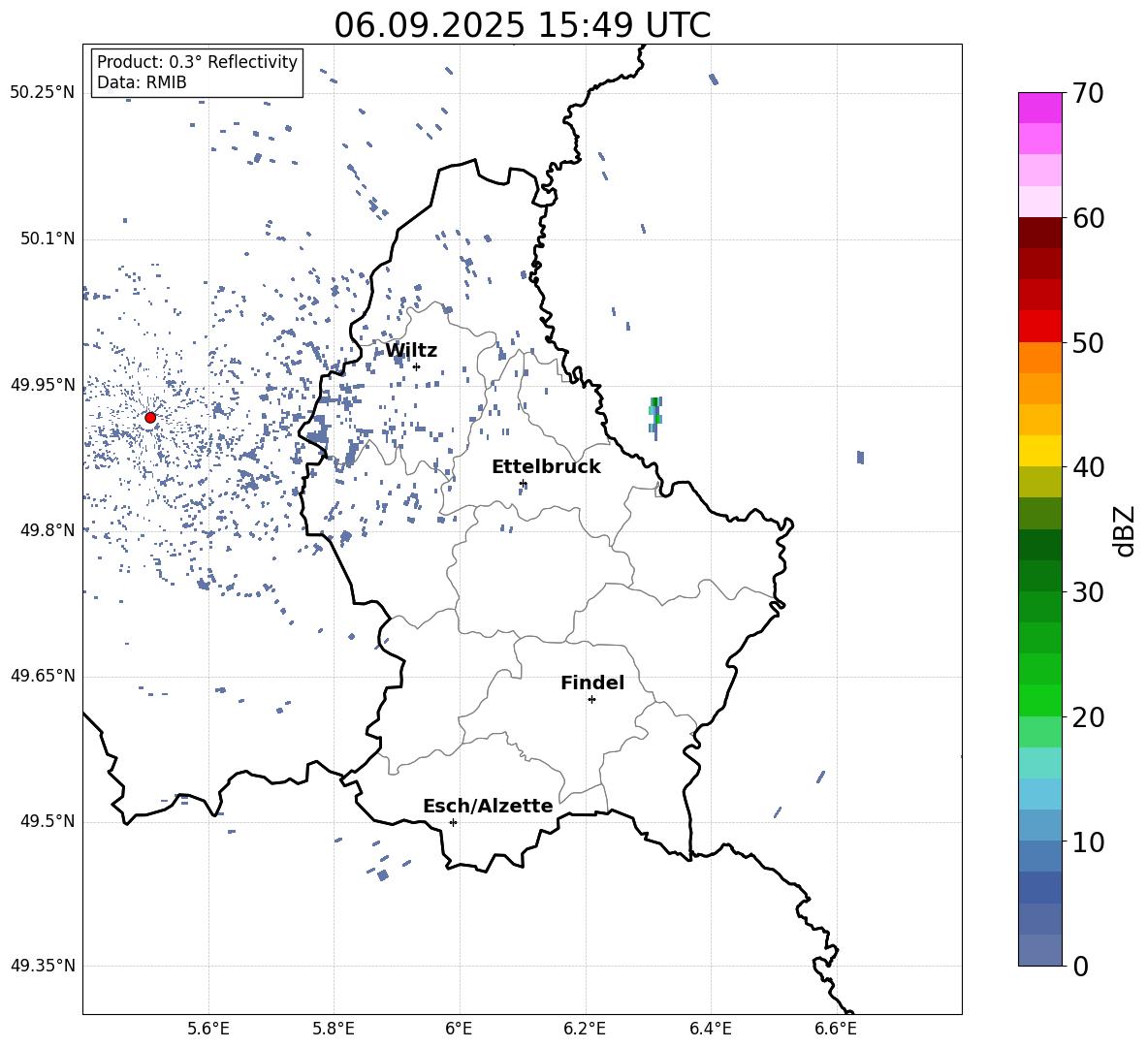Click the Wiltz station cross marker

[417, 366]
